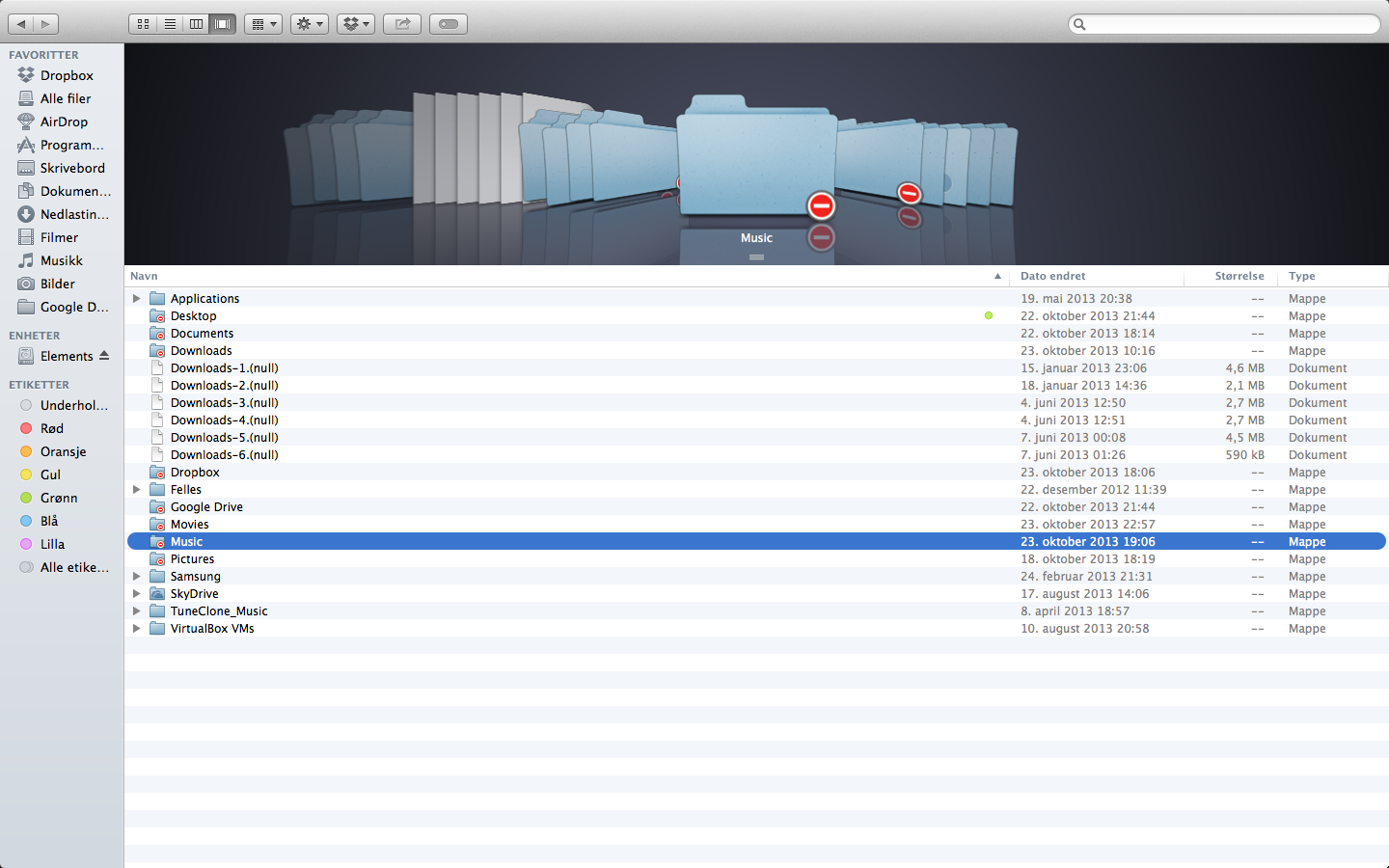Switch to icon view
Viewport: 1389px width, 868px height.
click(143, 24)
